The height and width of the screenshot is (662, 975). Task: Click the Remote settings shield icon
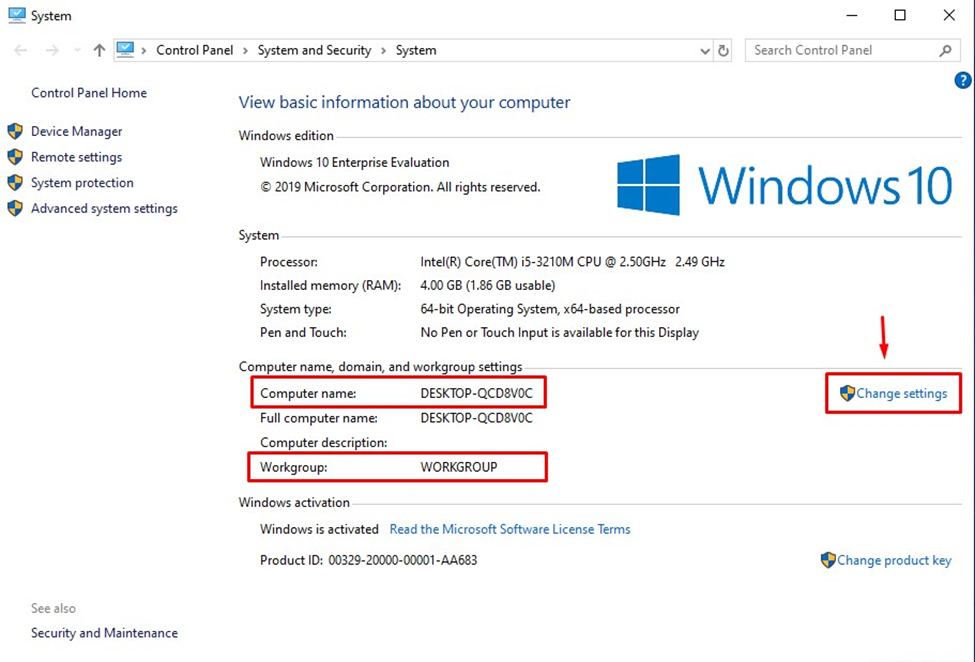coord(14,157)
